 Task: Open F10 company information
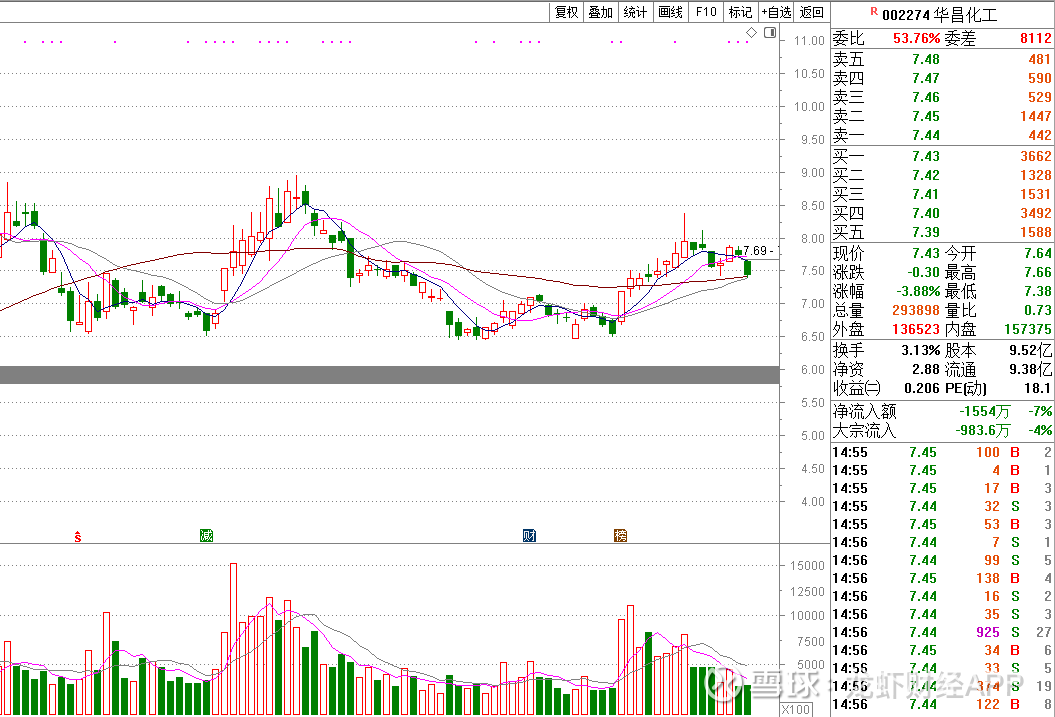(706, 12)
